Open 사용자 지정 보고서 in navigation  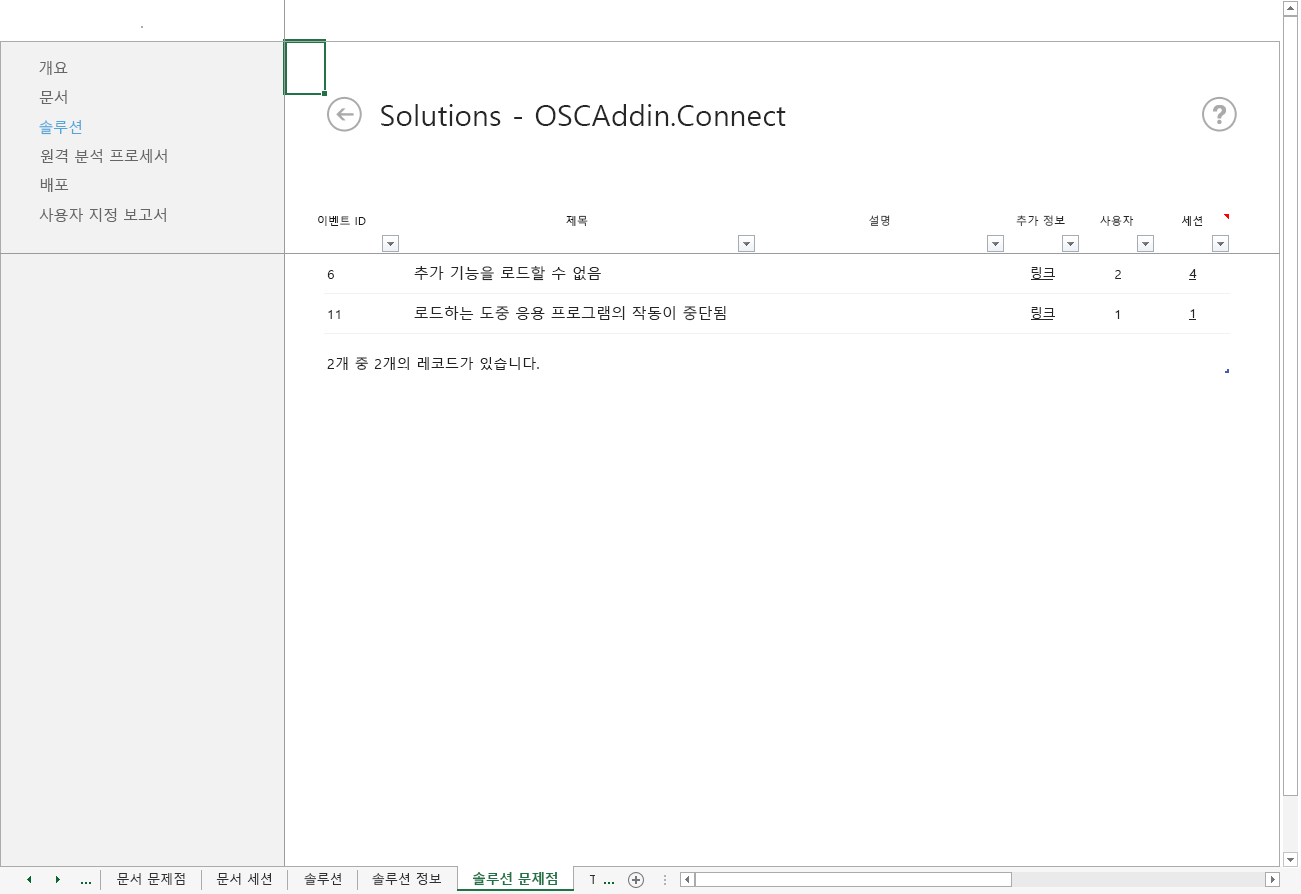point(103,215)
